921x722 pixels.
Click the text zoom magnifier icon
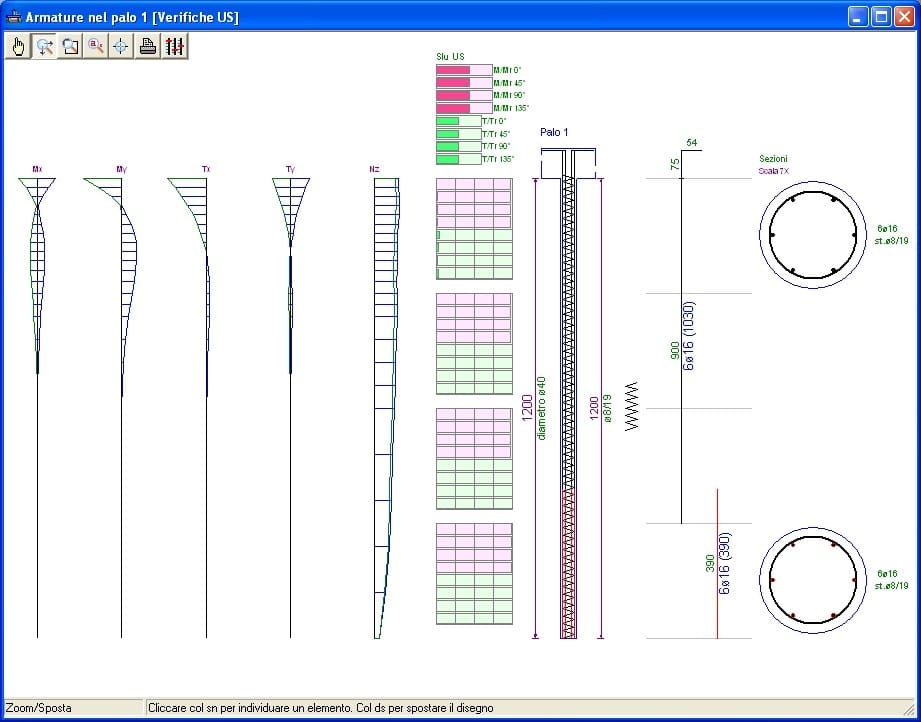96,46
